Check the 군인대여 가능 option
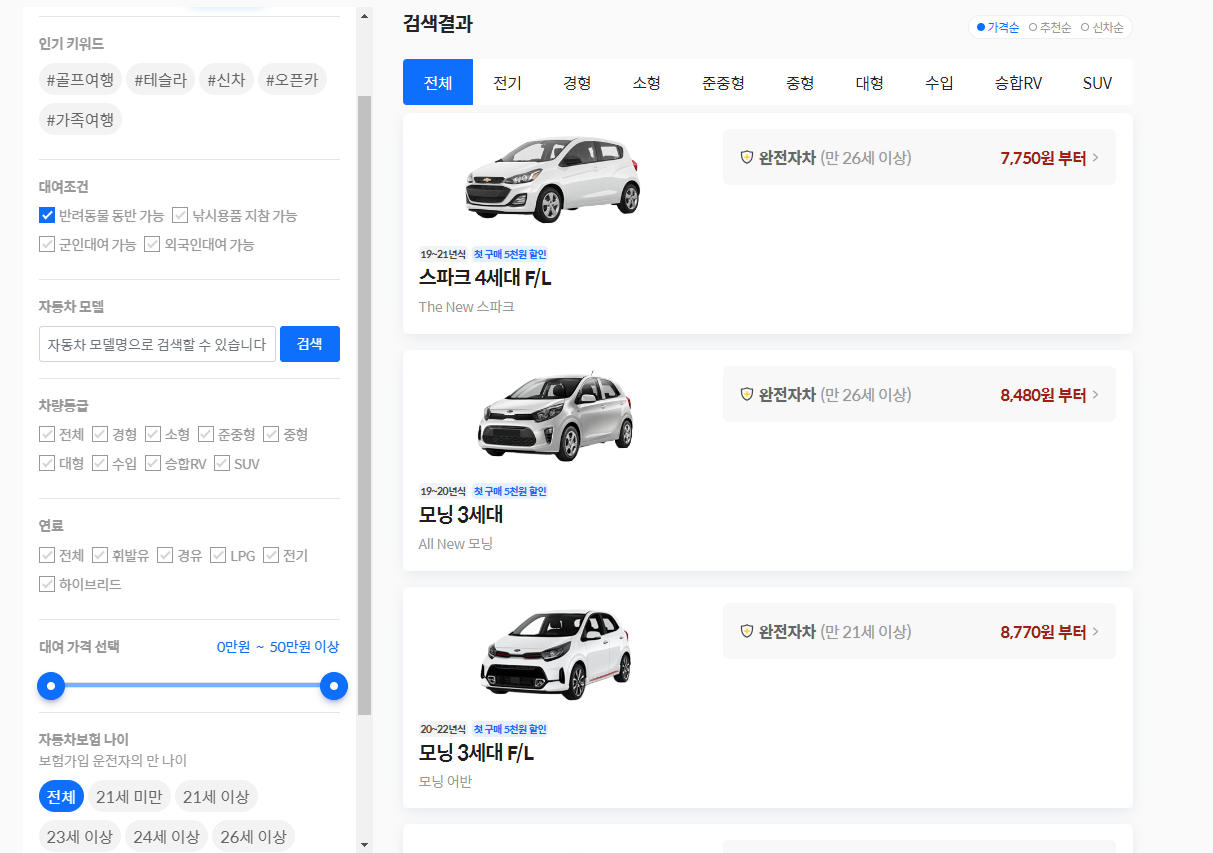1213x853 pixels. pyautogui.click(x=46, y=243)
